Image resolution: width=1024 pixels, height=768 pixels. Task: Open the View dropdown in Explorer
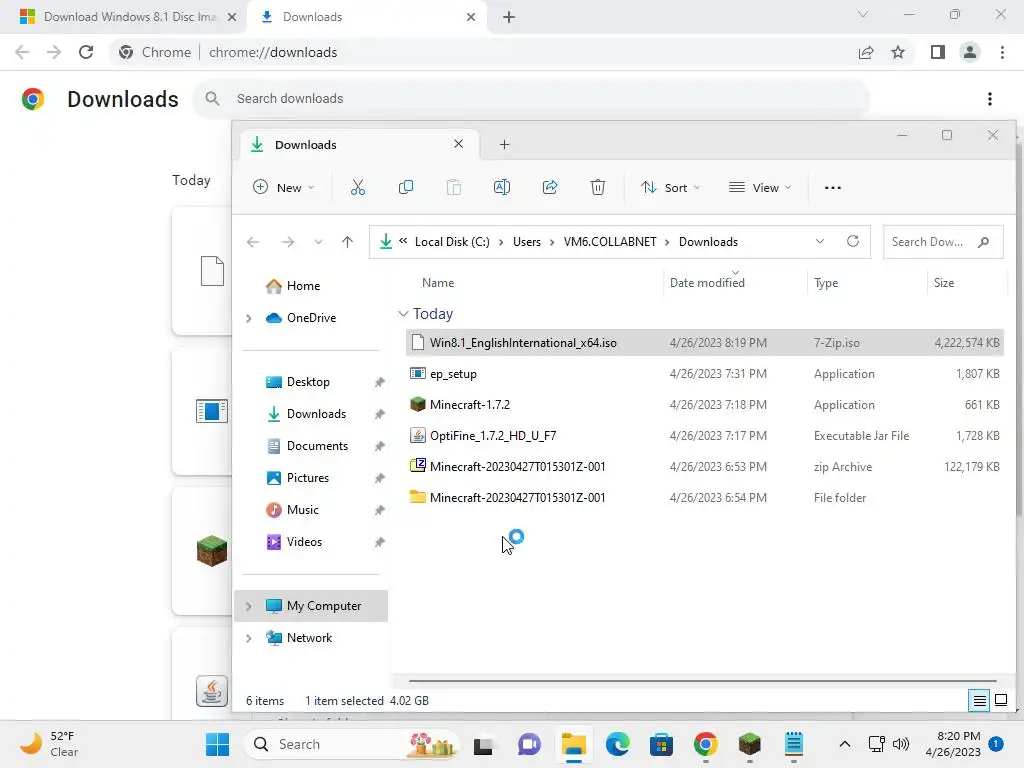tap(760, 187)
